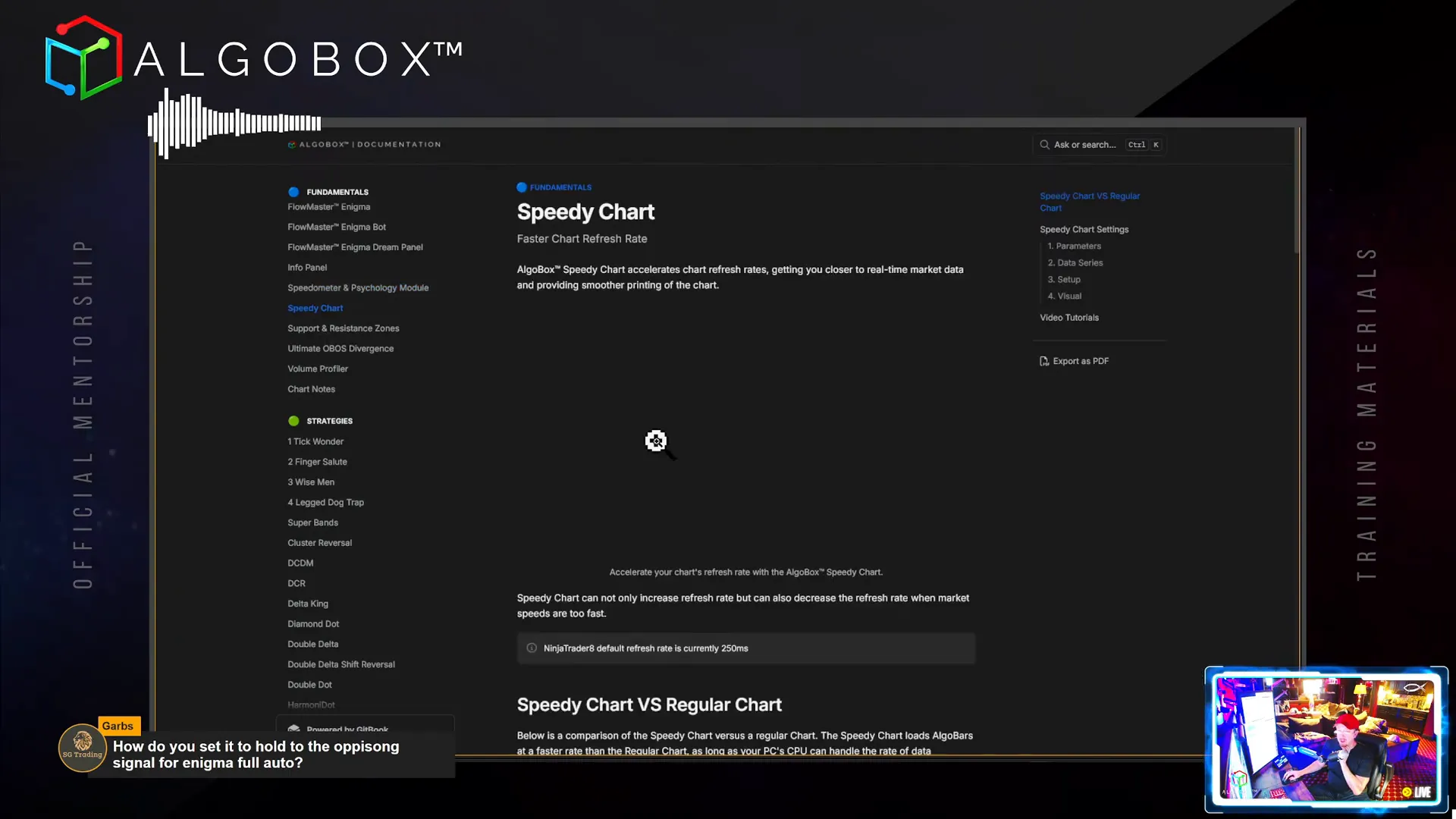Jump to 3. Setup section
1456x819 pixels.
pyautogui.click(x=1064, y=280)
